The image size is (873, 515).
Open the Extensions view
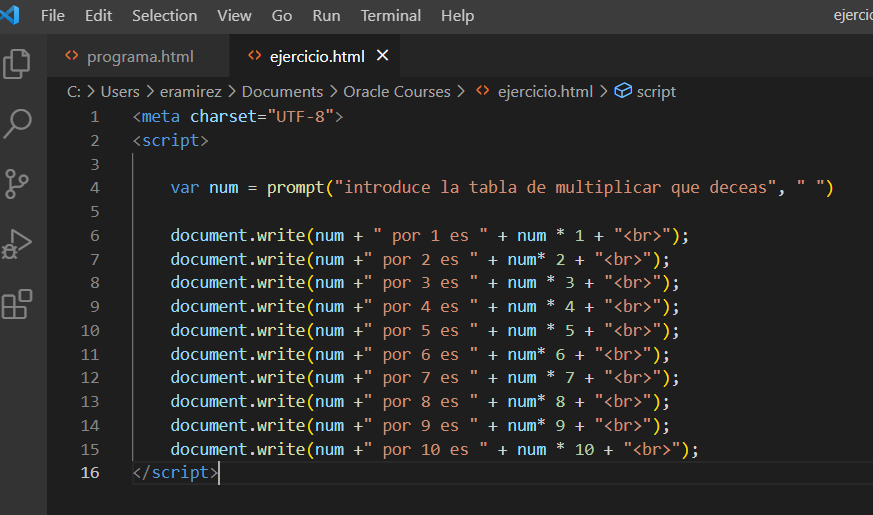click(x=17, y=304)
